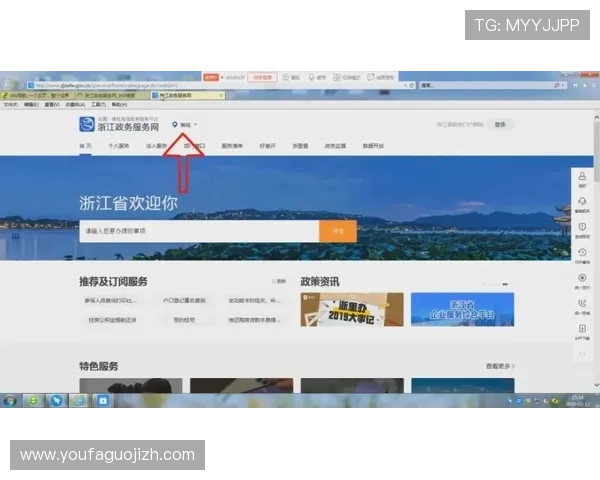The image size is (600, 480).
Task: Click the browser home icon at top right
Action: [x=576, y=85]
